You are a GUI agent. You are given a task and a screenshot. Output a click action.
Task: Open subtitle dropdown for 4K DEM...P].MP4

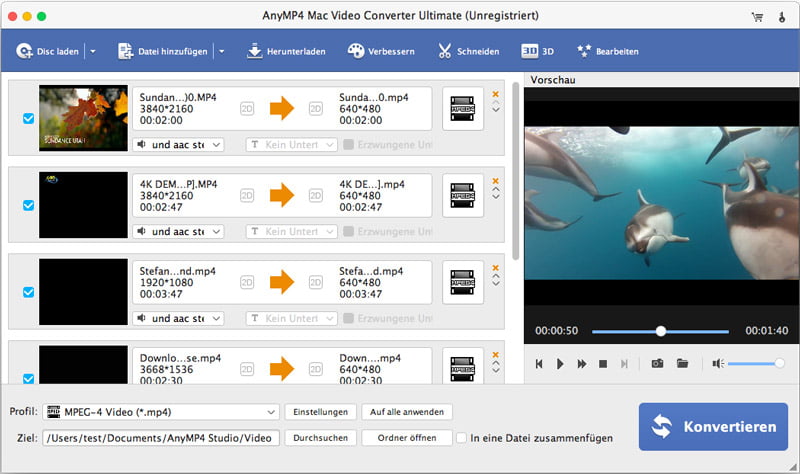[x=291, y=232]
